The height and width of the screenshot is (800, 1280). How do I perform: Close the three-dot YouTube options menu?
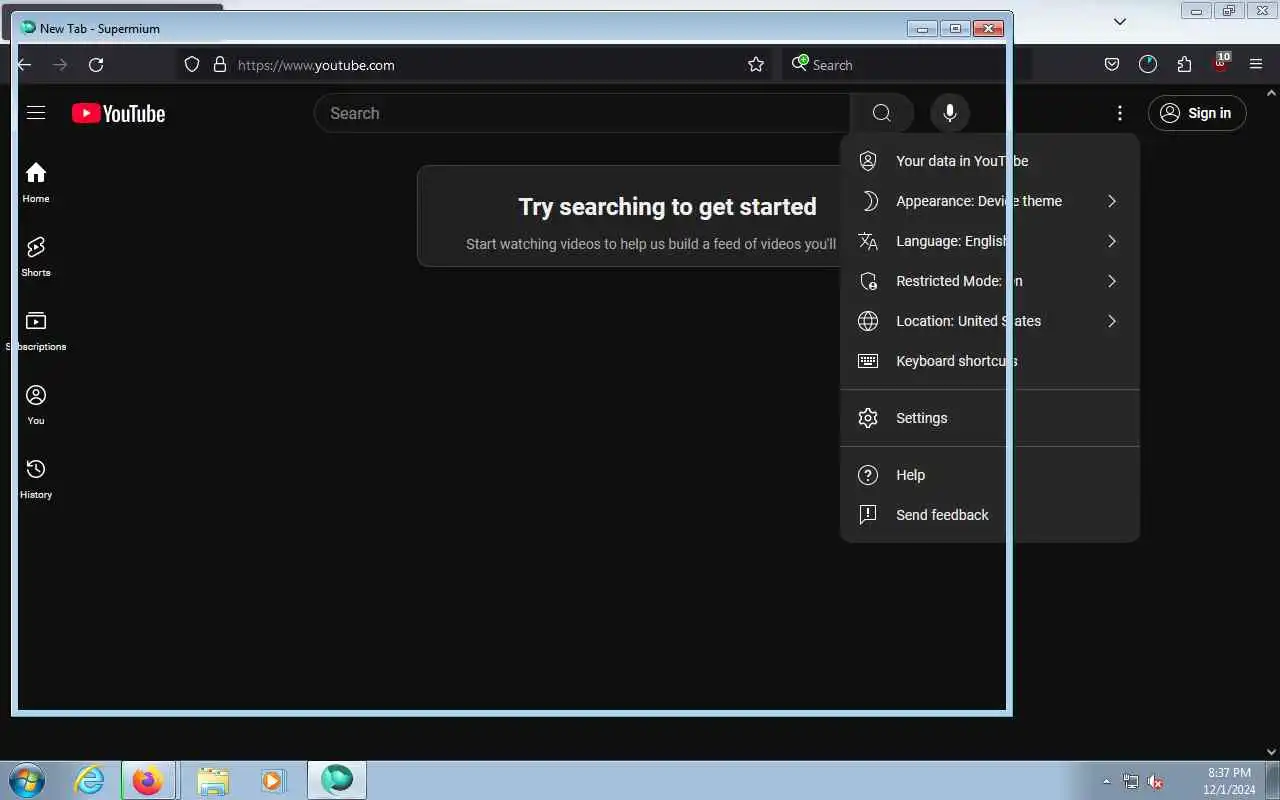click(x=1120, y=113)
